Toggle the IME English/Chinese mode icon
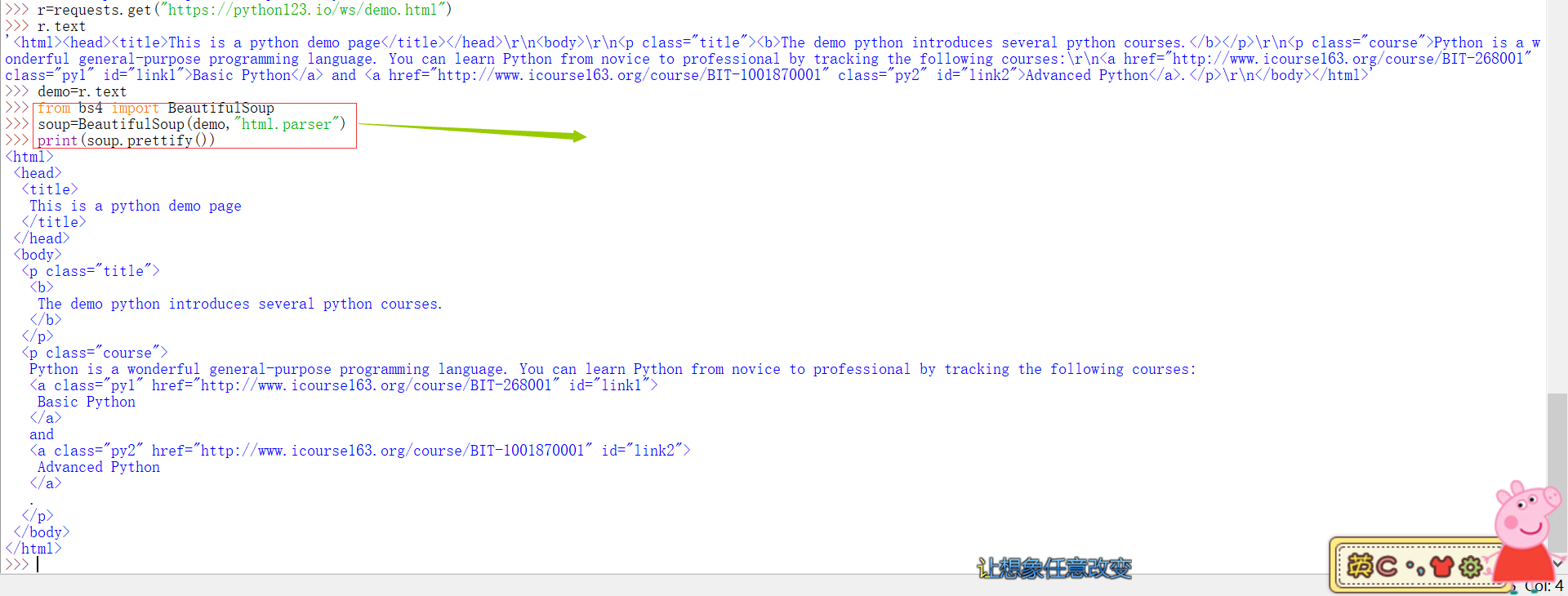 click(1360, 566)
